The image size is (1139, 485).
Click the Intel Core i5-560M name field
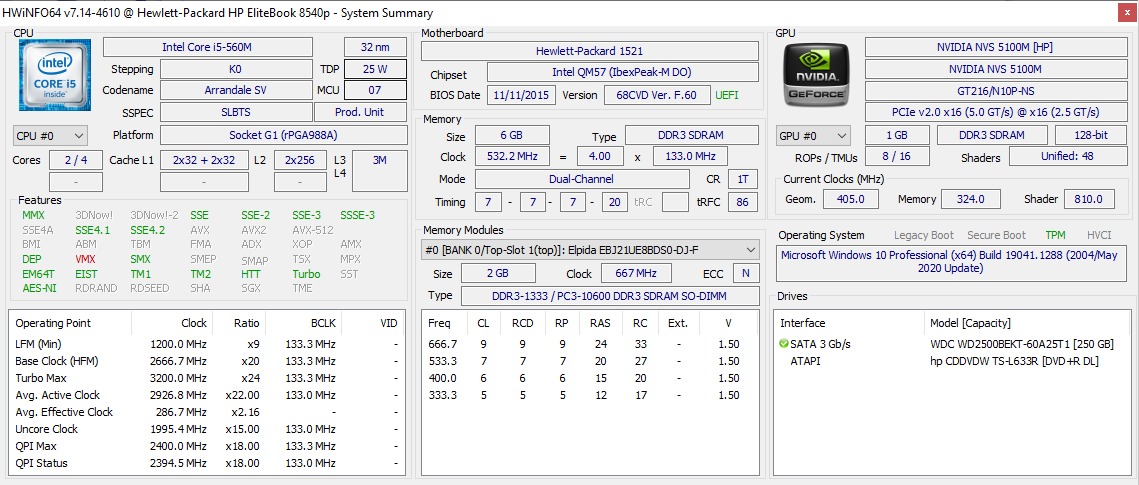pyautogui.click(x=208, y=47)
